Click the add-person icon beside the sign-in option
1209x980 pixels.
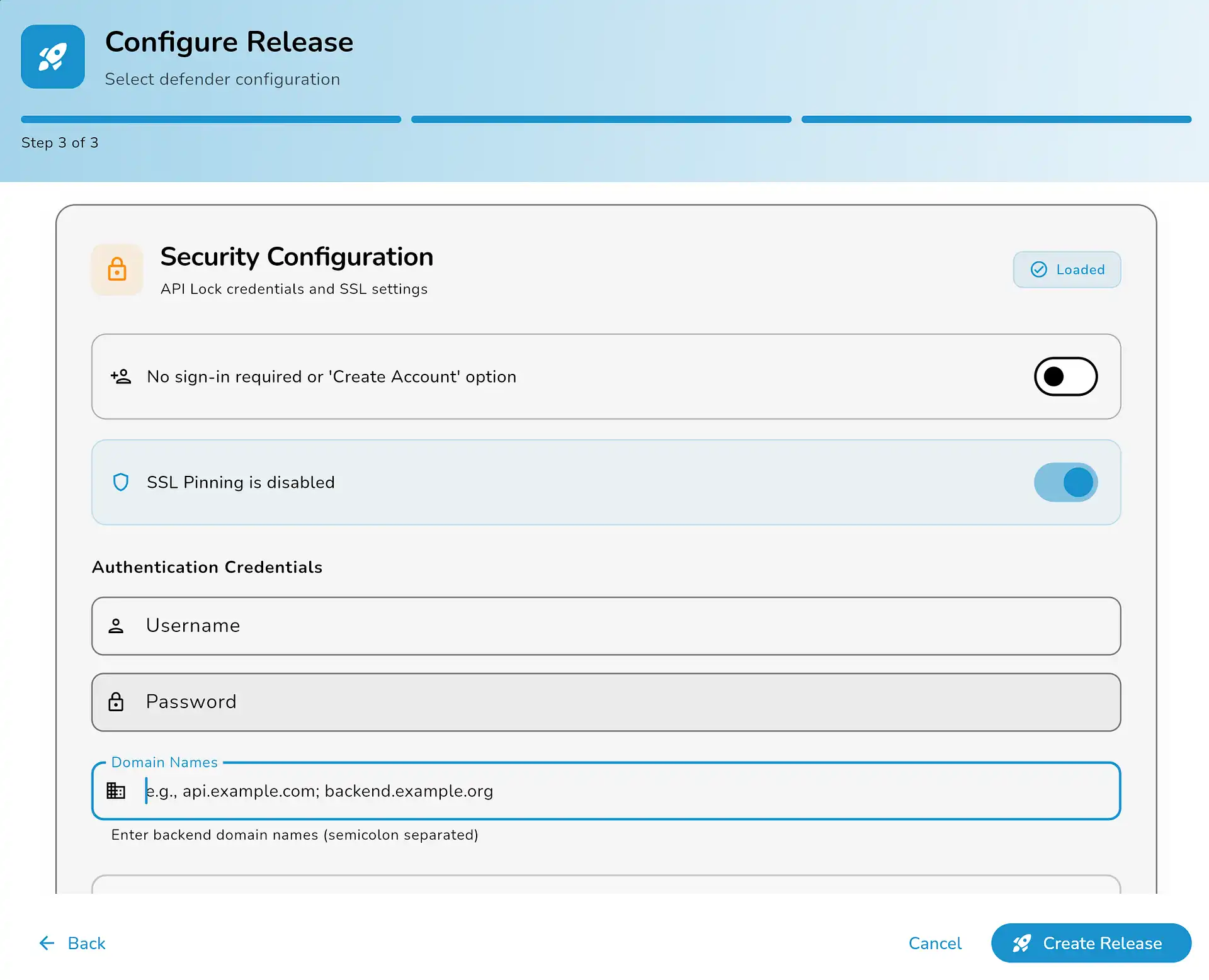pos(121,376)
